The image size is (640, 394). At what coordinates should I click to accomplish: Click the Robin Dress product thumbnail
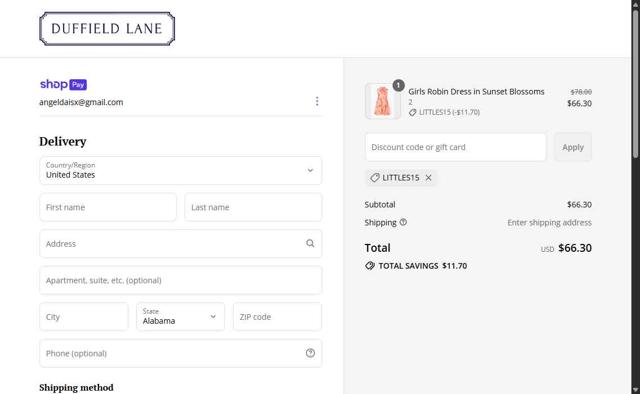point(382,101)
